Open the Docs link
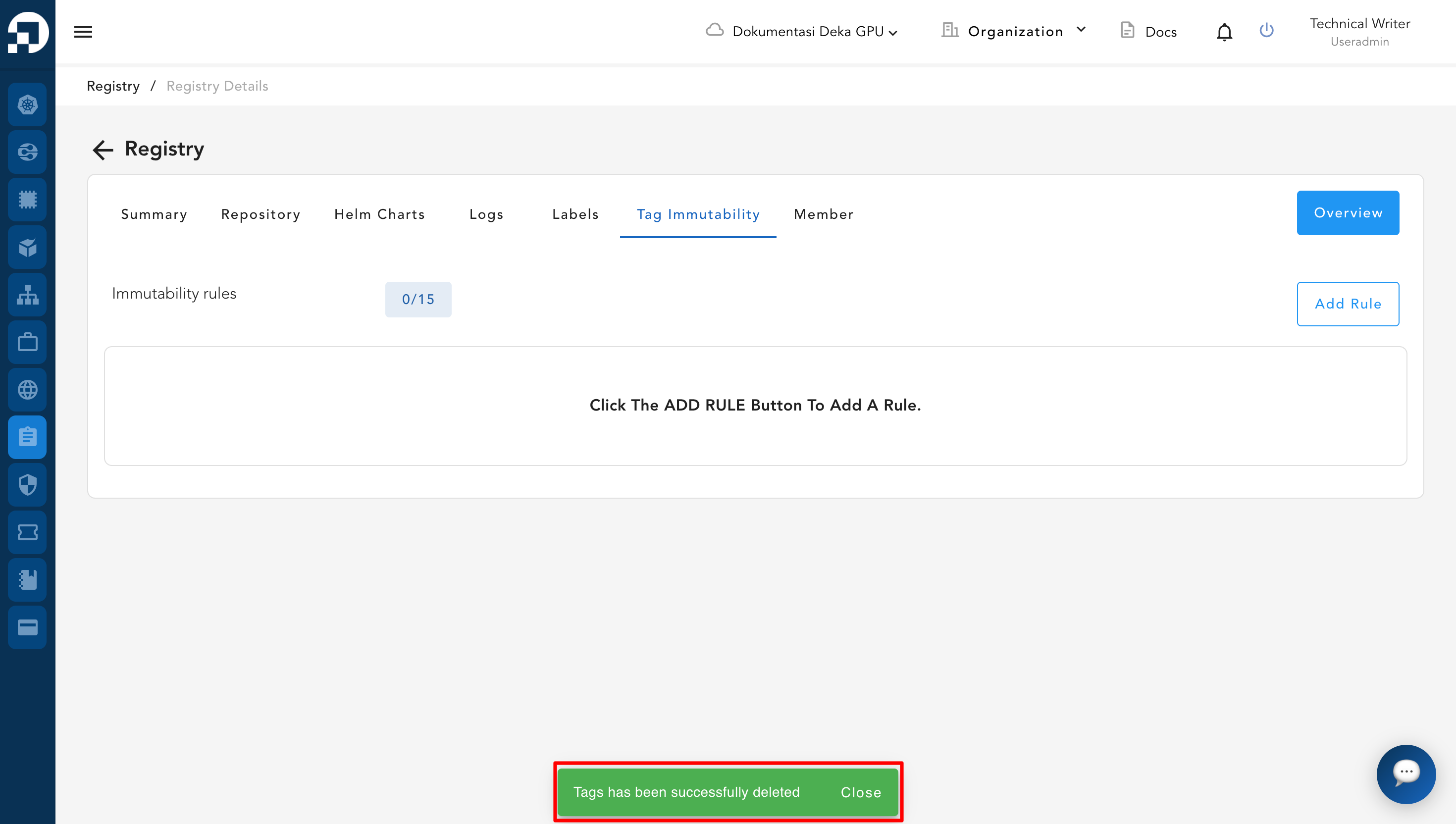 (1148, 31)
